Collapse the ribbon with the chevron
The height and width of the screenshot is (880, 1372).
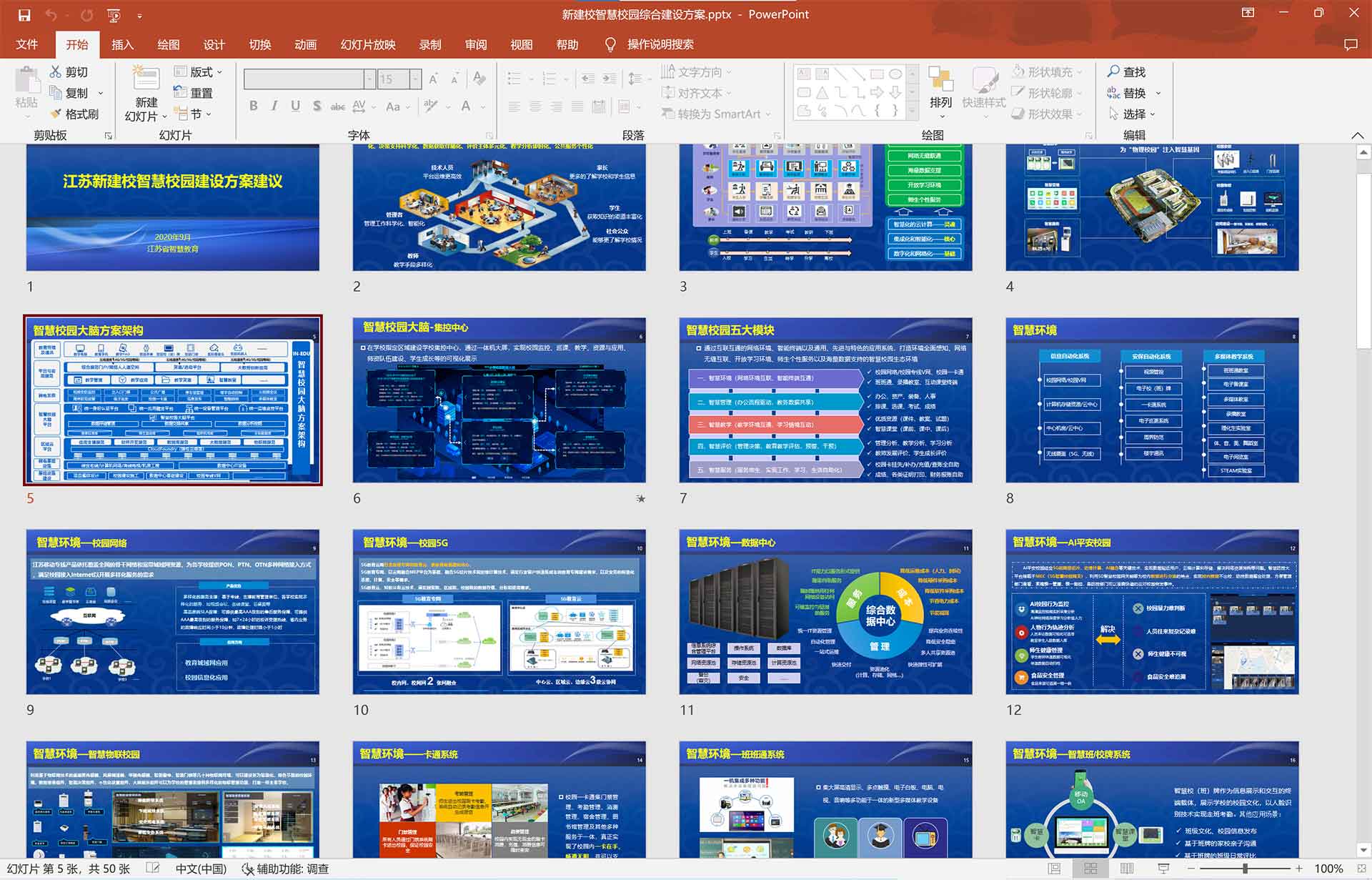[x=1357, y=135]
